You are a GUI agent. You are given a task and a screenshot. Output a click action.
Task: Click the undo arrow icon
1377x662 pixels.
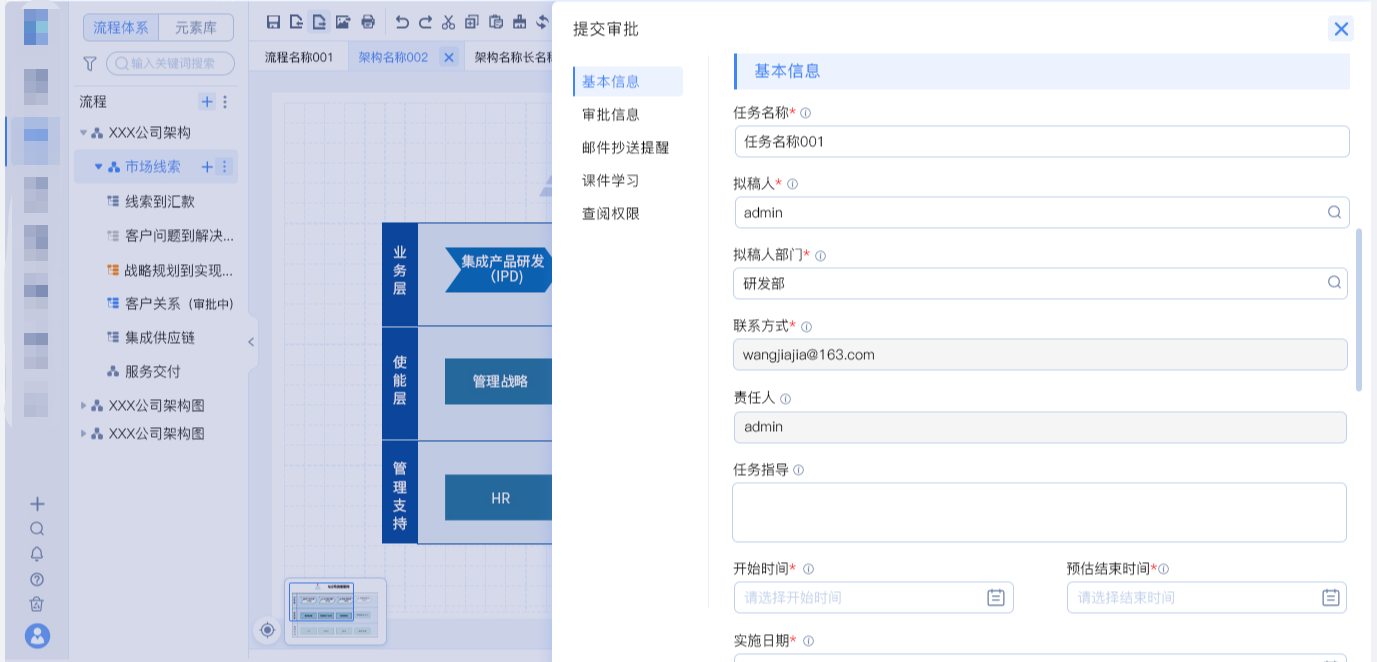pos(402,22)
